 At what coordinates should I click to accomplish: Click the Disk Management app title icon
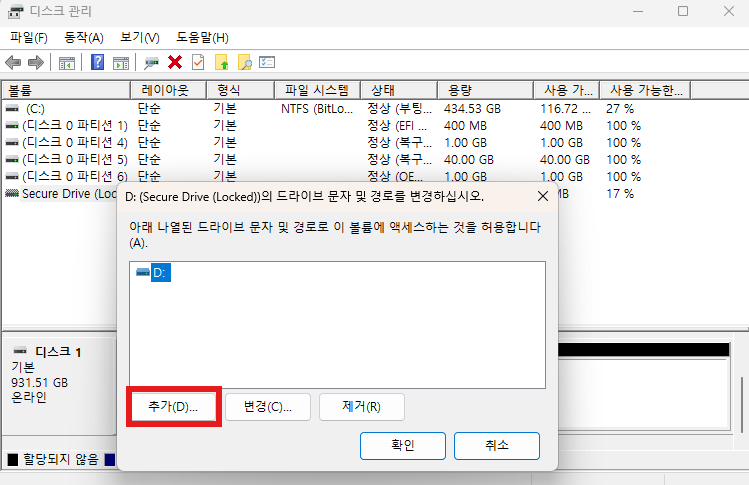pos(15,11)
